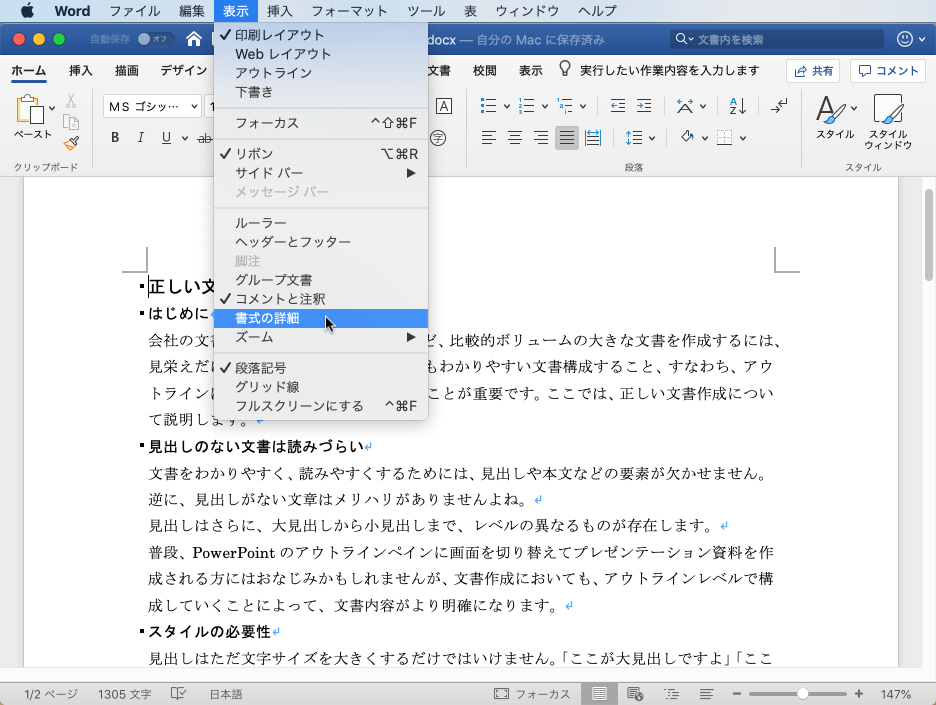Click inside the 文書内を検索 search field
Viewport: 936px width, 705px height.
pos(776,39)
